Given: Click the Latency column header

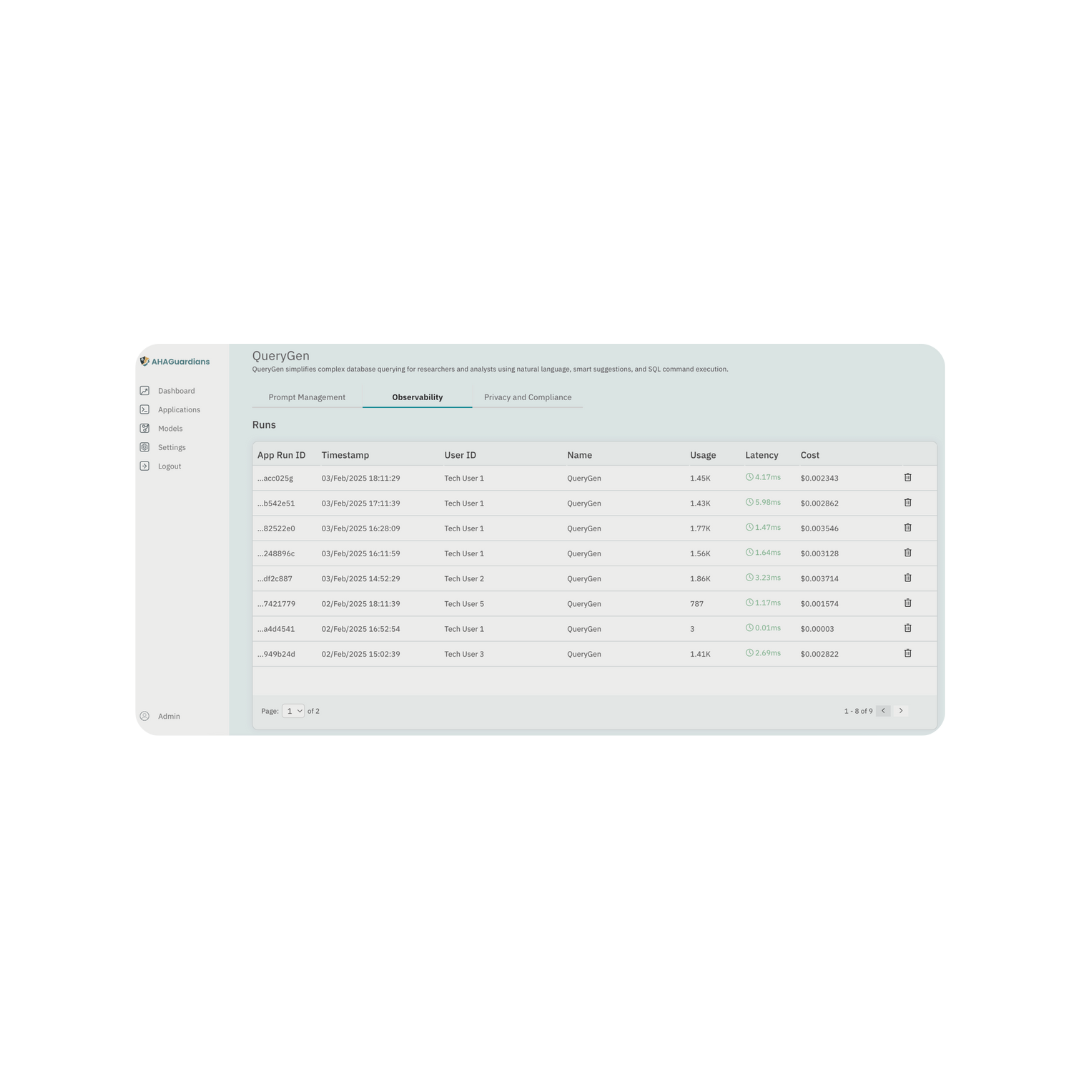Looking at the screenshot, I should 761,455.
